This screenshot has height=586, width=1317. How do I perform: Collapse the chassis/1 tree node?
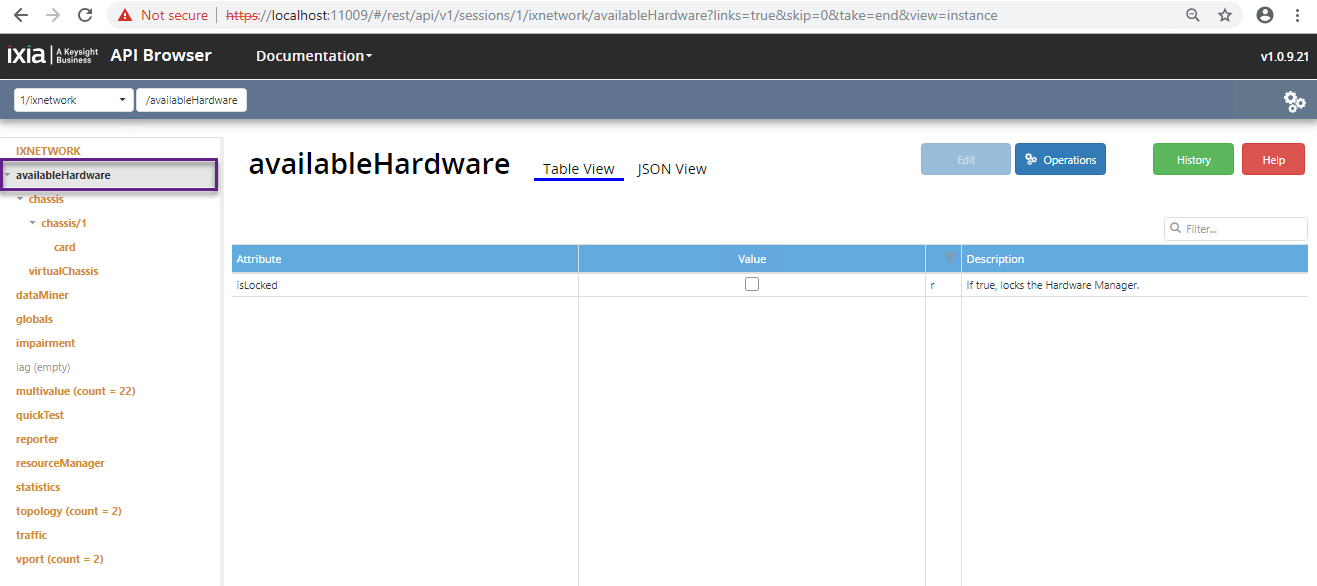tap(33, 223)
